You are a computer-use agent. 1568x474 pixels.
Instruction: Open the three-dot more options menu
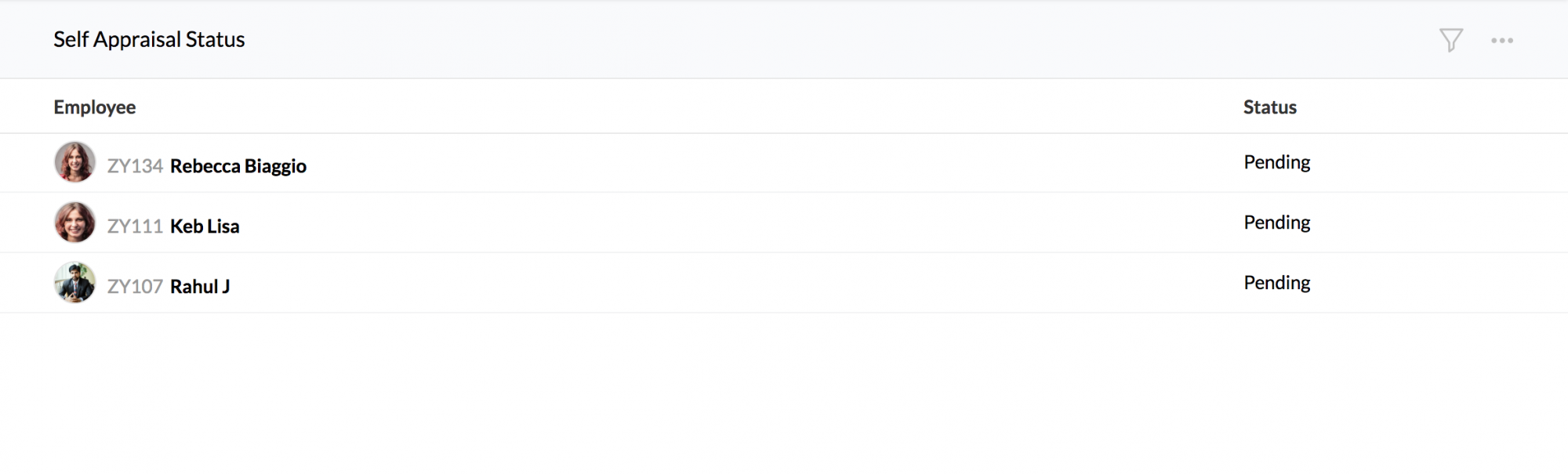click(x=1502, y=40)
